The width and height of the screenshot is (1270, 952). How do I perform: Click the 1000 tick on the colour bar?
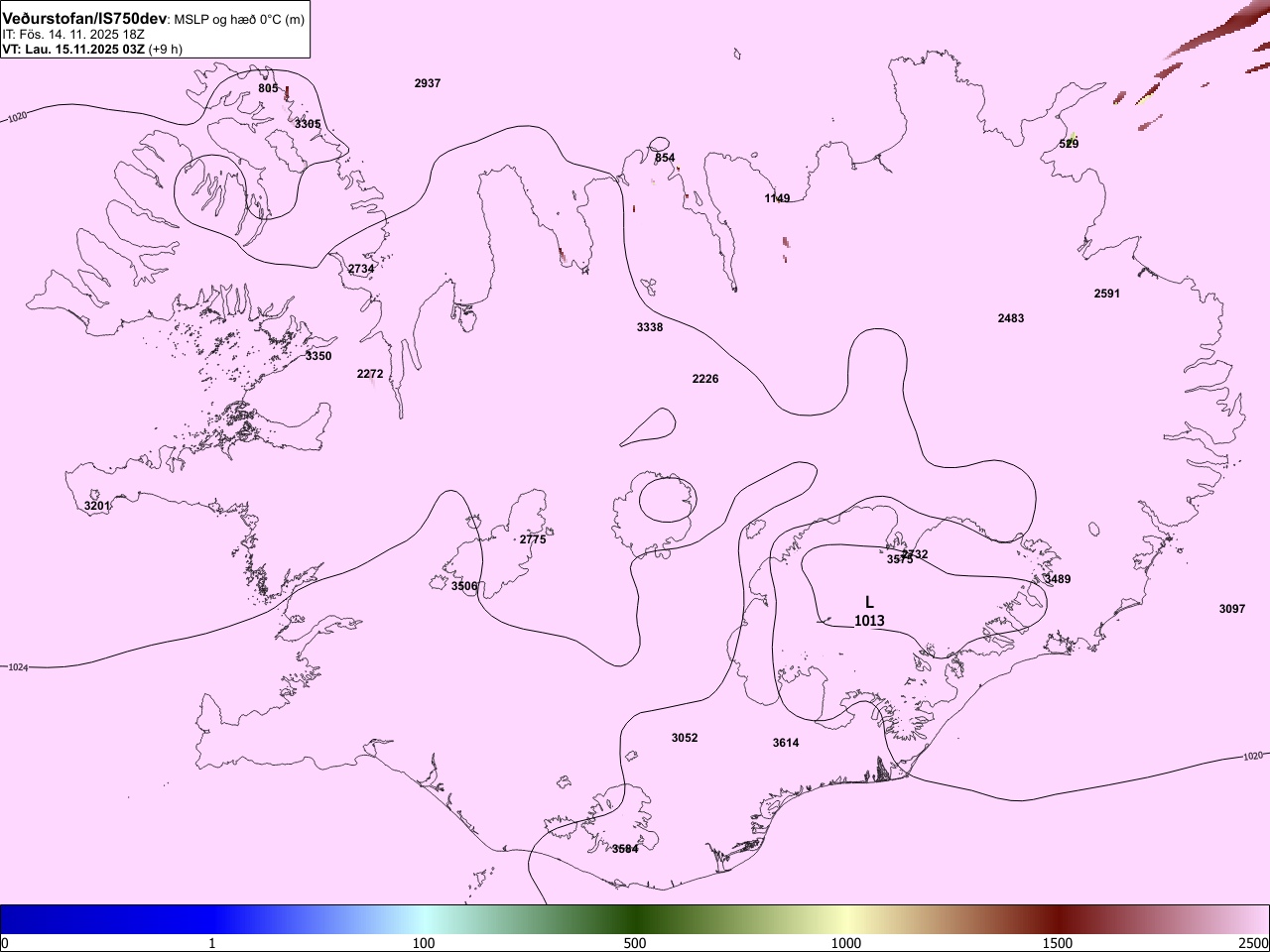point(846,943)
